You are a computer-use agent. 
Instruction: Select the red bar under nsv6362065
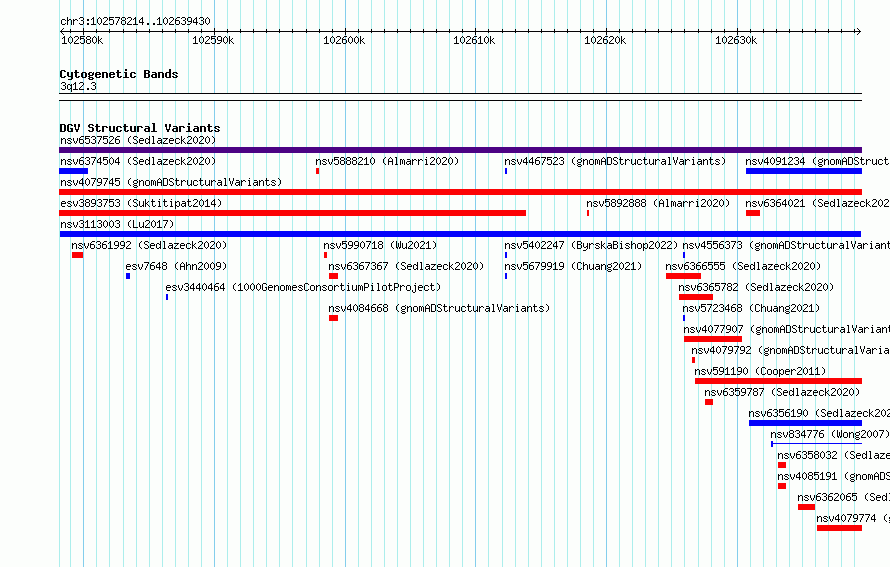click(806, 507)
